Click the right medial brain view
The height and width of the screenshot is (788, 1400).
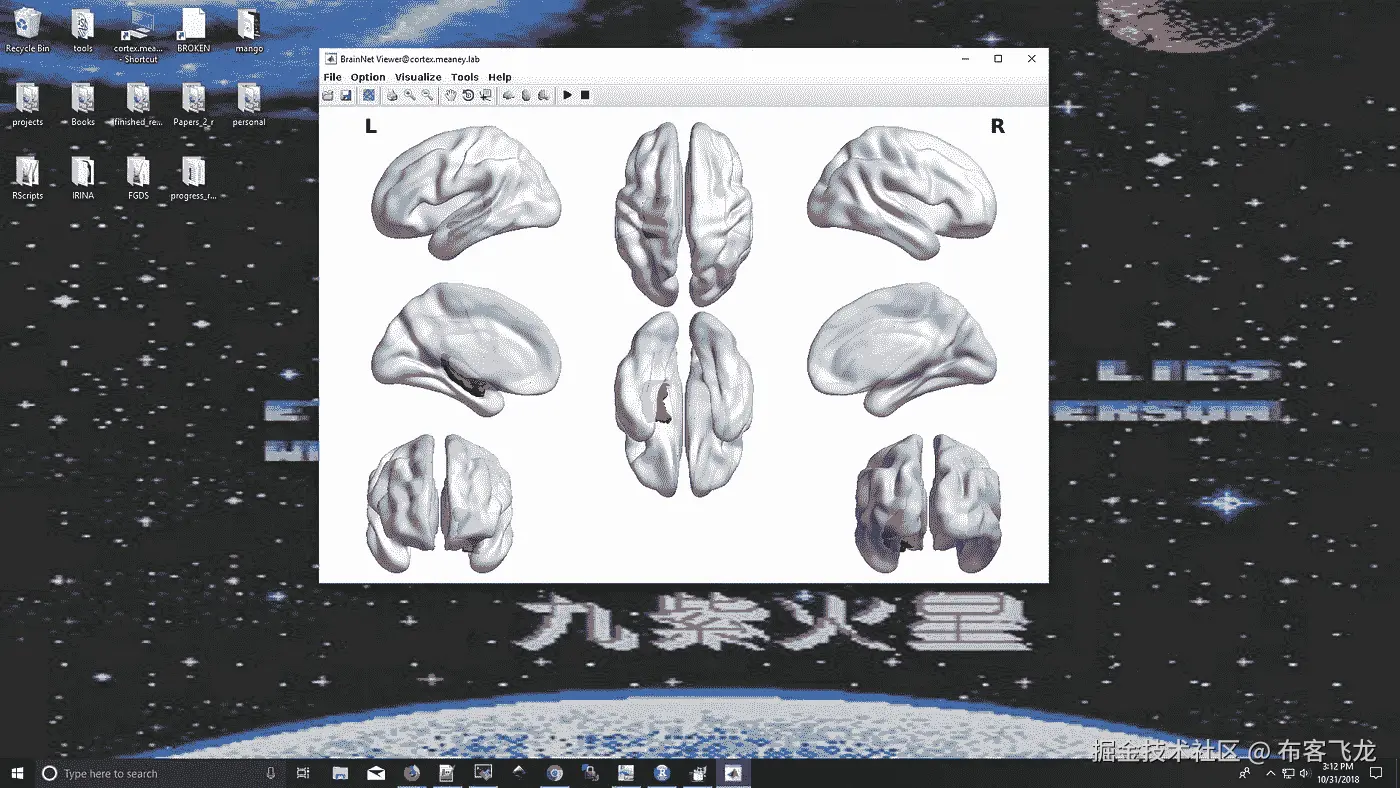point(901,349)
